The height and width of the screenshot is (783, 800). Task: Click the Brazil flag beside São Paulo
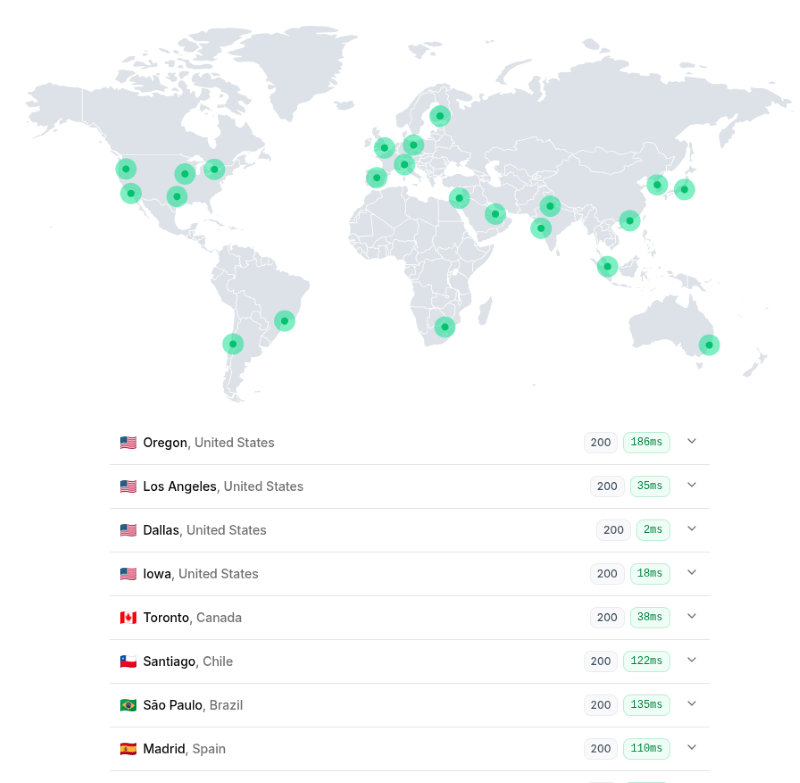pyautogui.click(x=127, y=705)
